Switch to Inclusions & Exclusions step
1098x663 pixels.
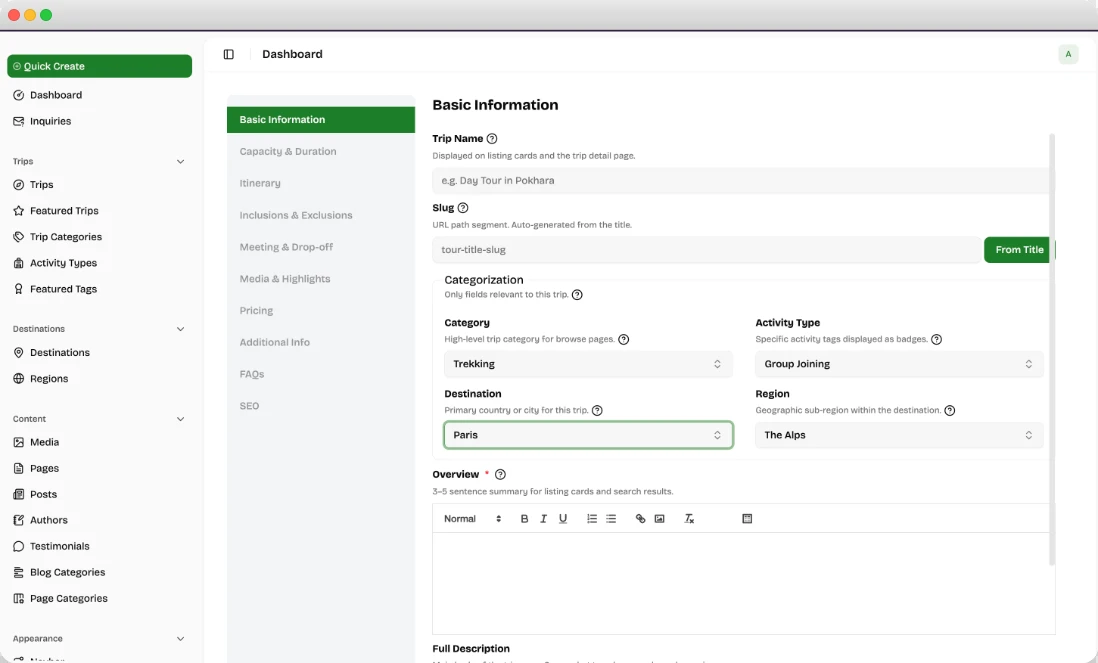click(x=321, y=216)
